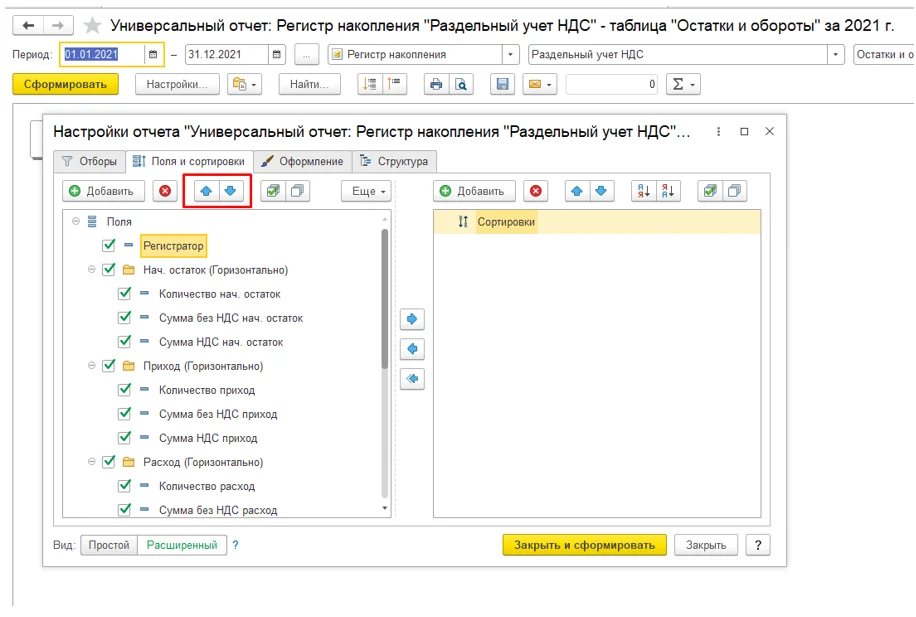Open print preview icon

pos(461,84)
